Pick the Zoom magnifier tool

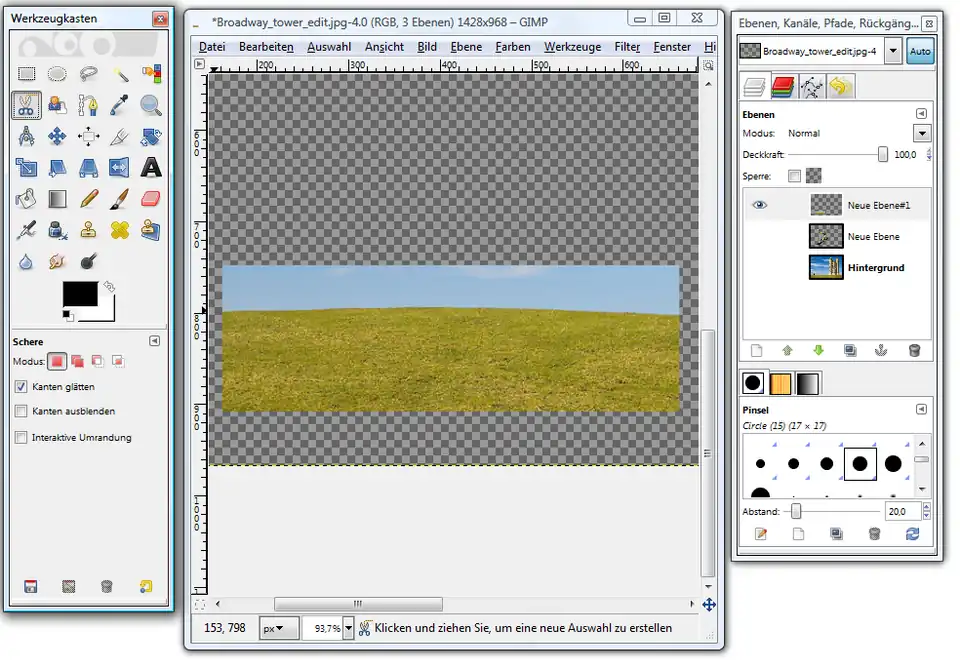tap(151, 104)
